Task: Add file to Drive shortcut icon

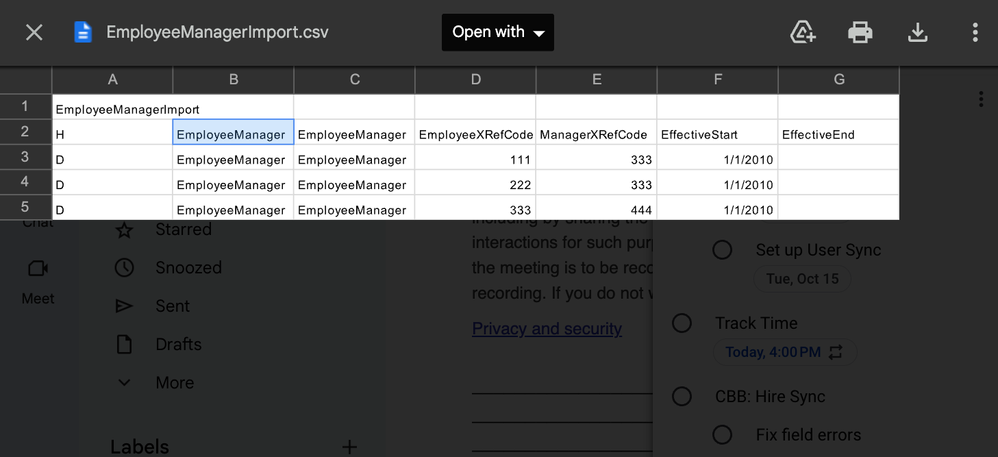Action: coord(803,32)
